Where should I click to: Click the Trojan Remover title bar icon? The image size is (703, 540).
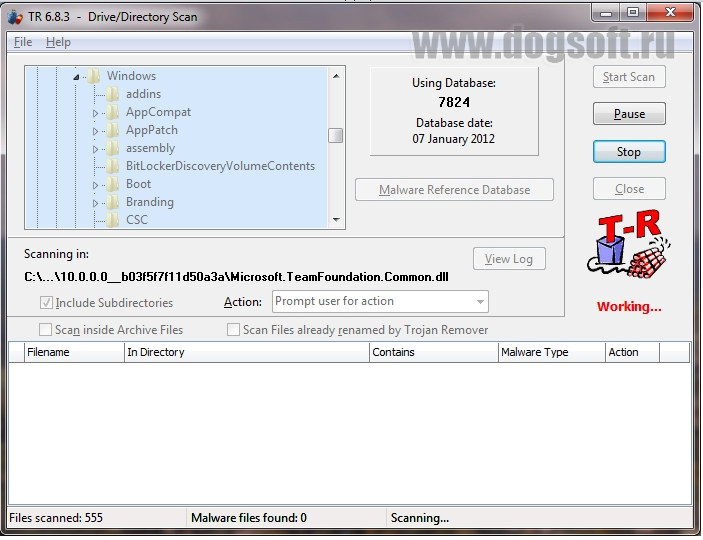point(15,17)
